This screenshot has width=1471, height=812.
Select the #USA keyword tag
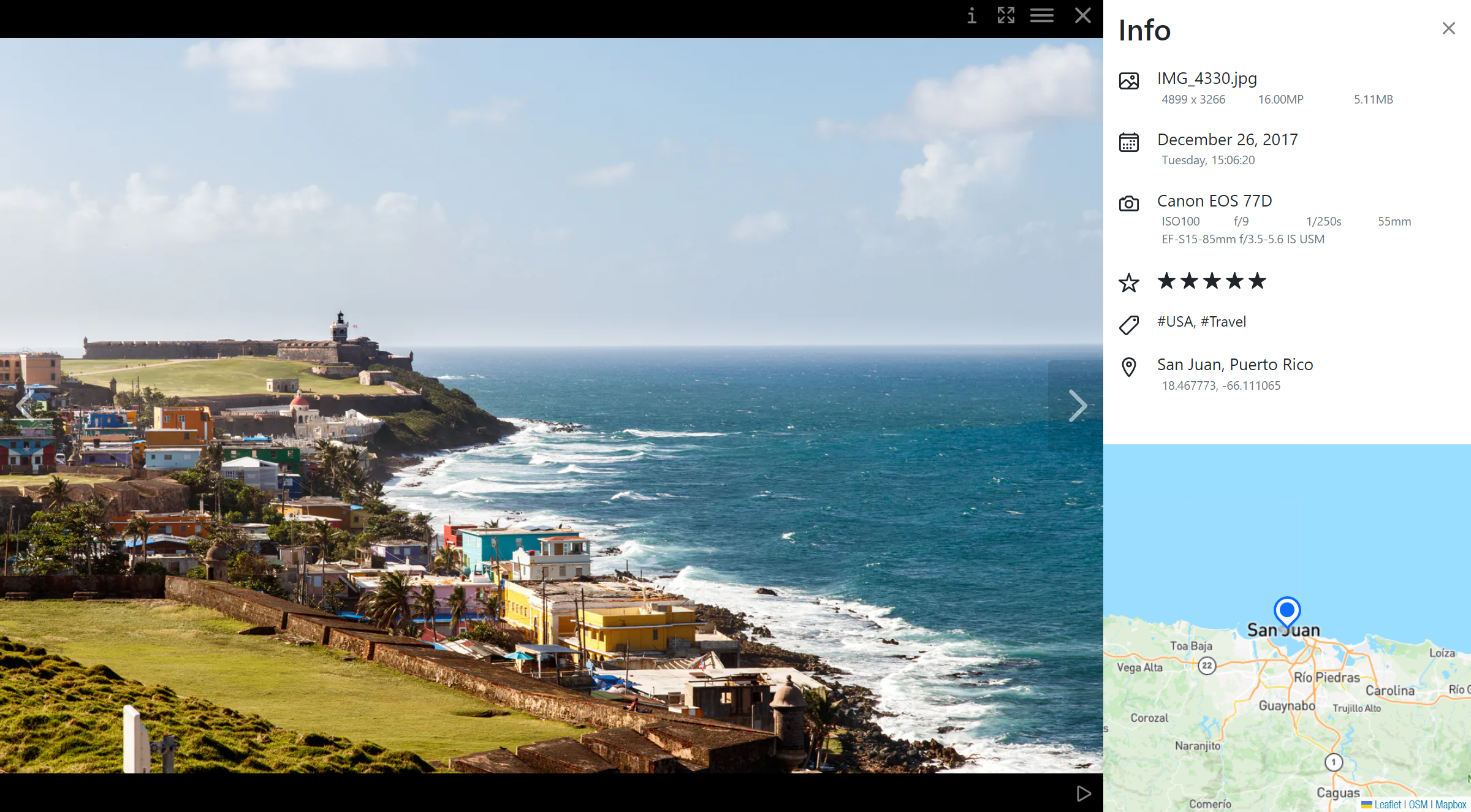click(x=1175, y=322)
